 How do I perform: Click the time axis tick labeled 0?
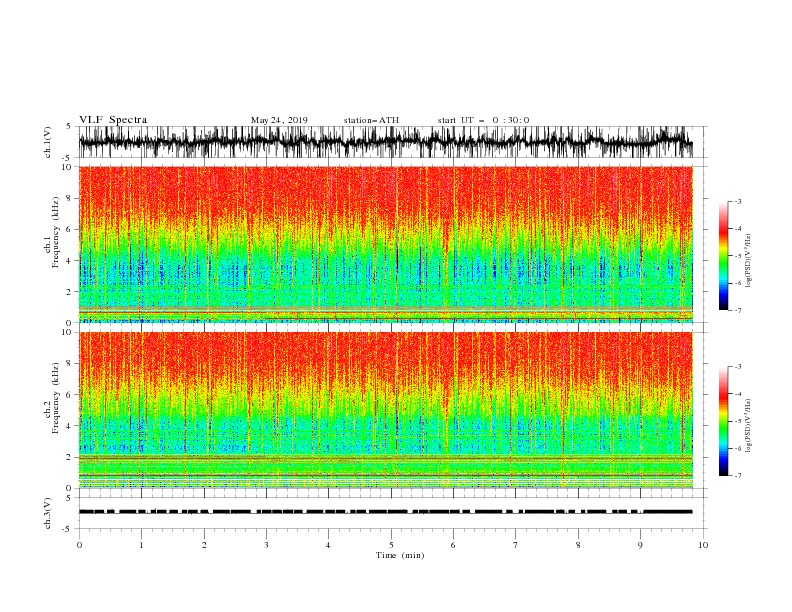pos(79,545)
